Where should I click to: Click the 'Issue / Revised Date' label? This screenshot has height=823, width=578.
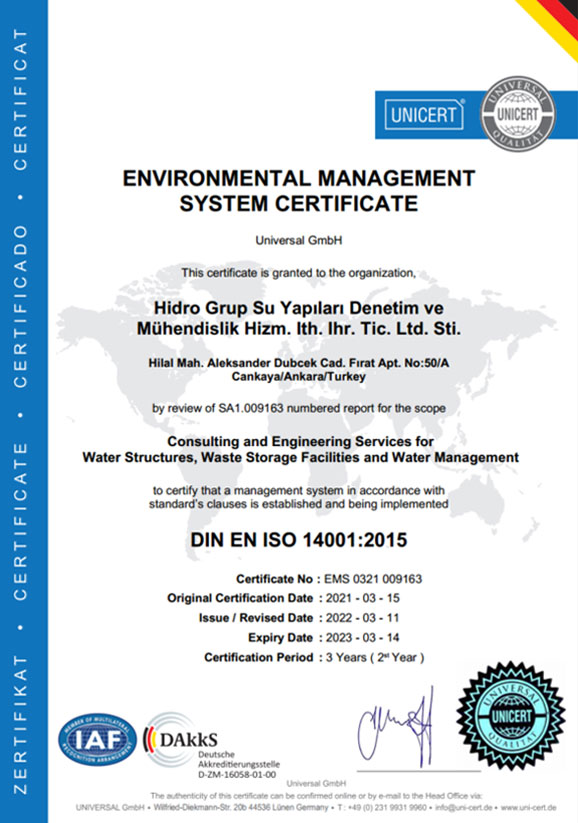point(256,618)
